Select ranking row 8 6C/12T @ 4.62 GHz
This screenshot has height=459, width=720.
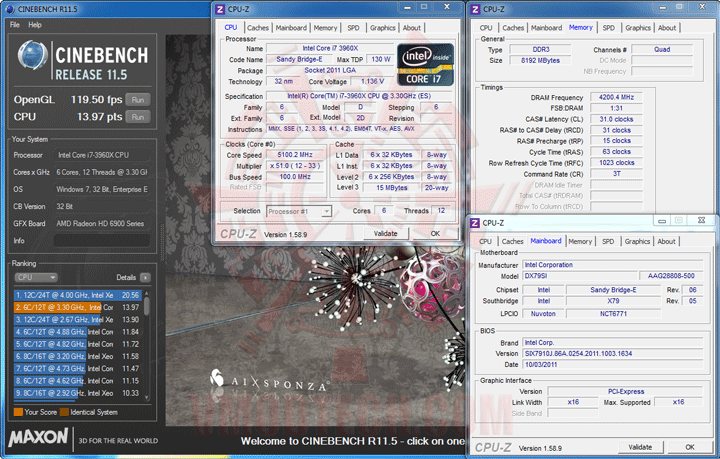pos(78,381)
